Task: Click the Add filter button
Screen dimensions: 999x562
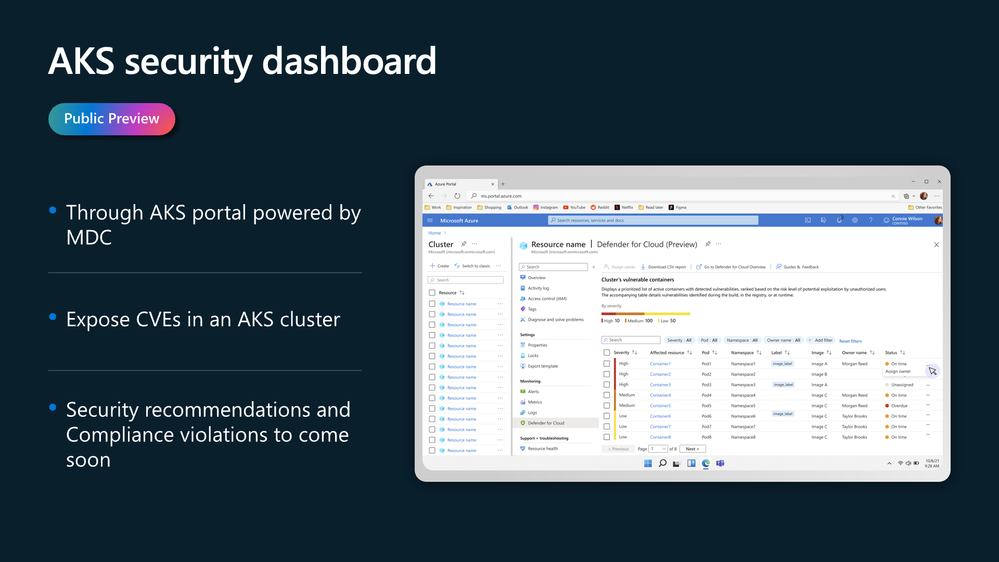Action: coord(821,340)
